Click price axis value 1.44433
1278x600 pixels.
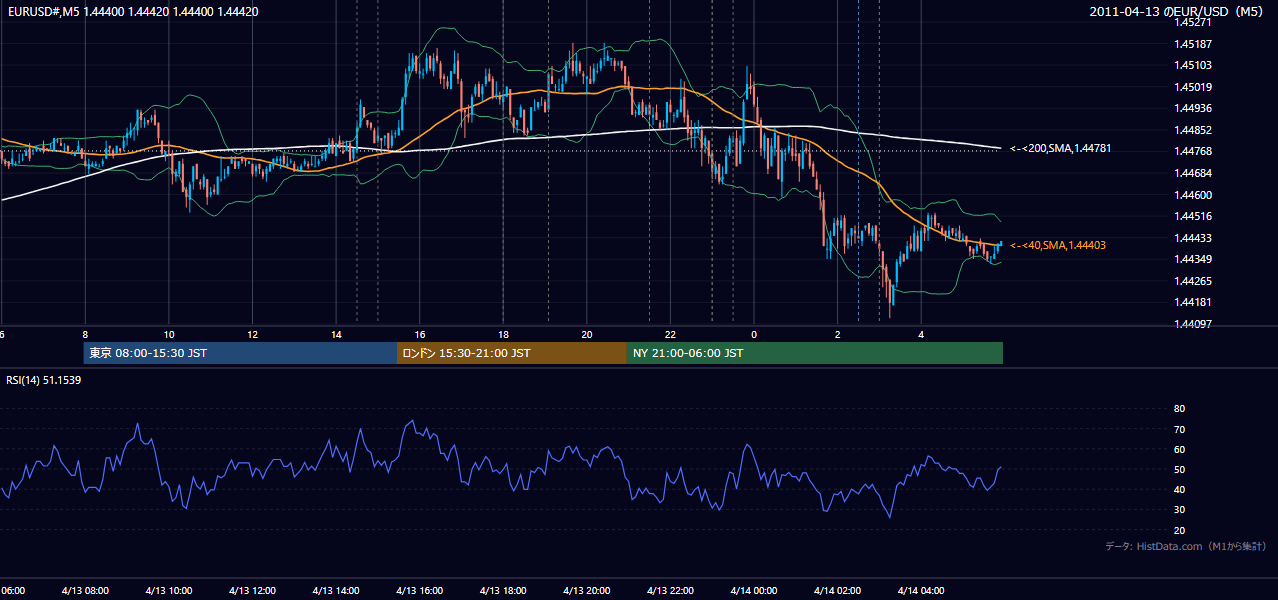coord(1194,238)
